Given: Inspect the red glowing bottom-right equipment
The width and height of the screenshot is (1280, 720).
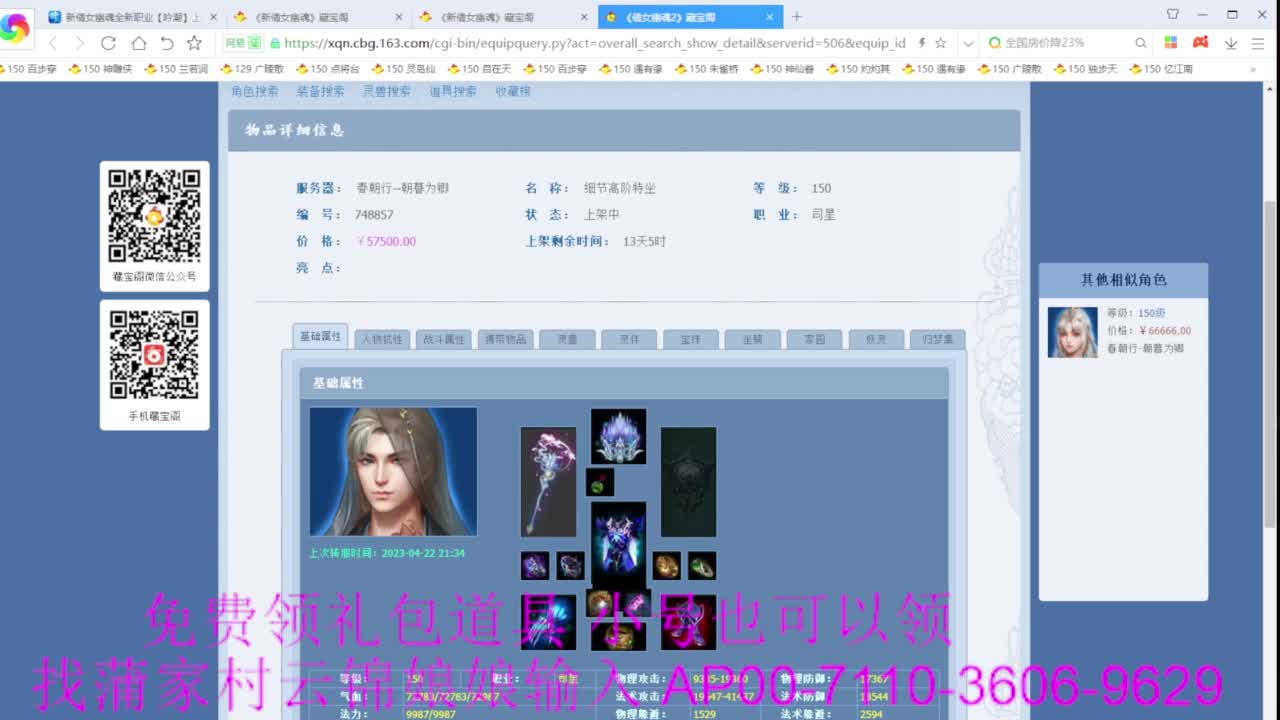Looking at the screenshot, I should tap(688, 622).
